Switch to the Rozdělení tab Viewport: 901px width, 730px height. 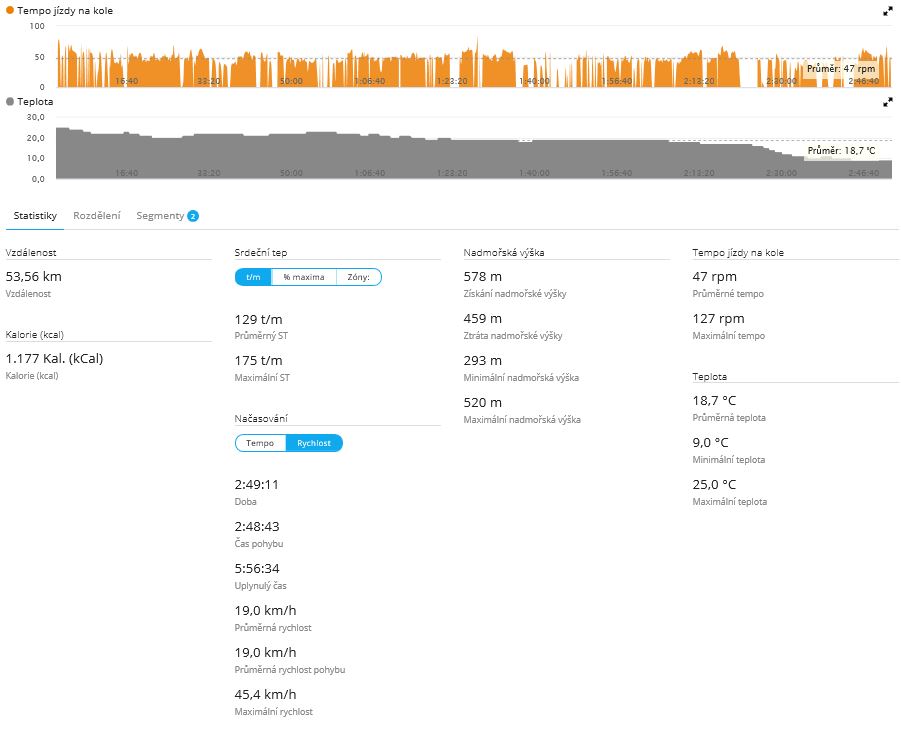pyautogui.click(x=97, y=215)
